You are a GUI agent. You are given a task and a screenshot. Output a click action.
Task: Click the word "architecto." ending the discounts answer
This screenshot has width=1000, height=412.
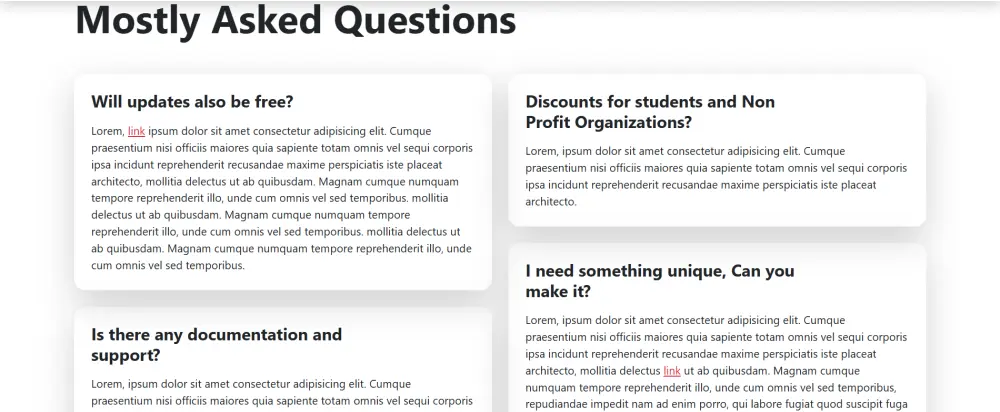(x=551, y=202)
